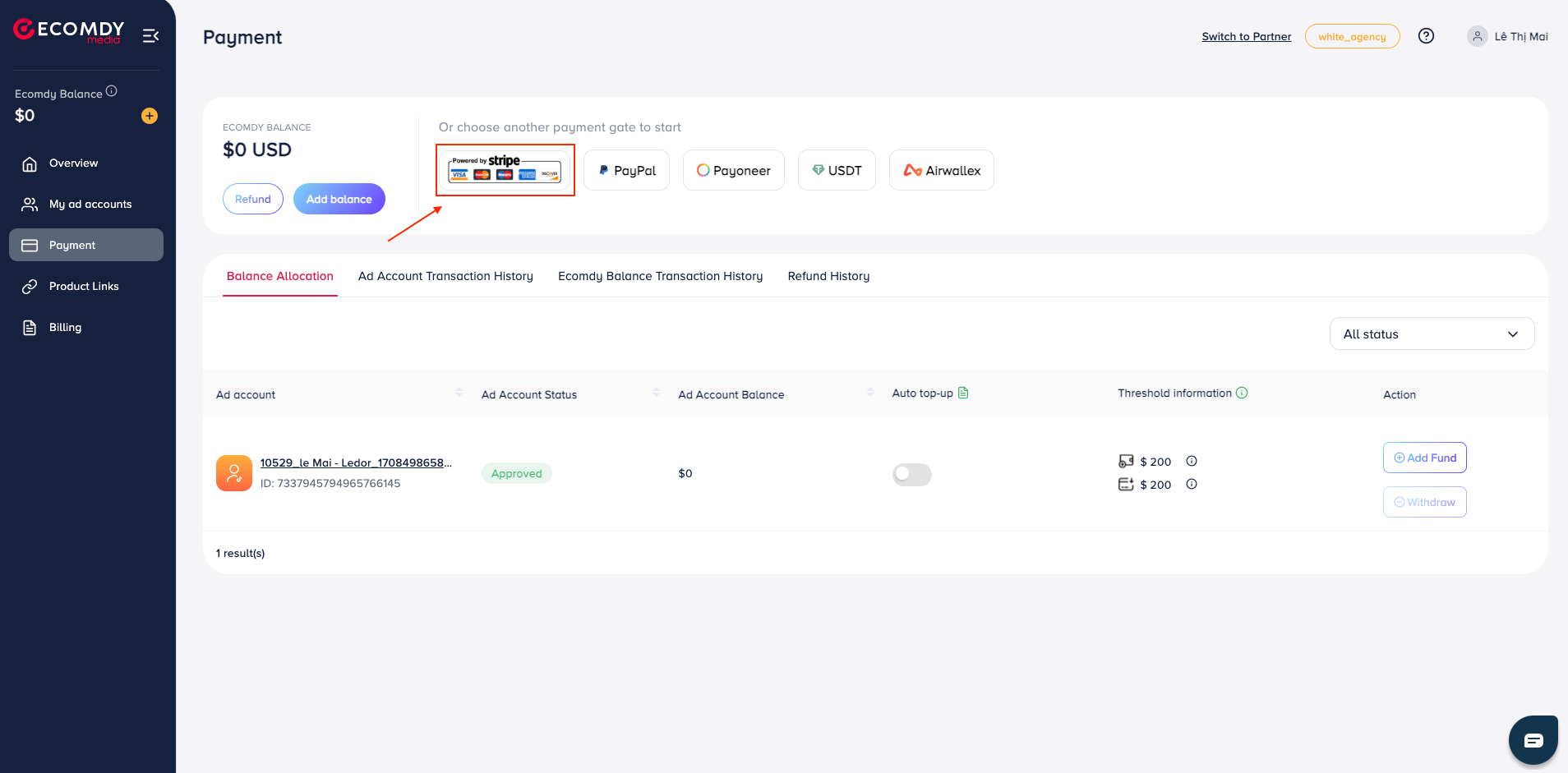1568x773 pixels.
Task: Go to My ad accounts
Action: click(x=86, y=205)
